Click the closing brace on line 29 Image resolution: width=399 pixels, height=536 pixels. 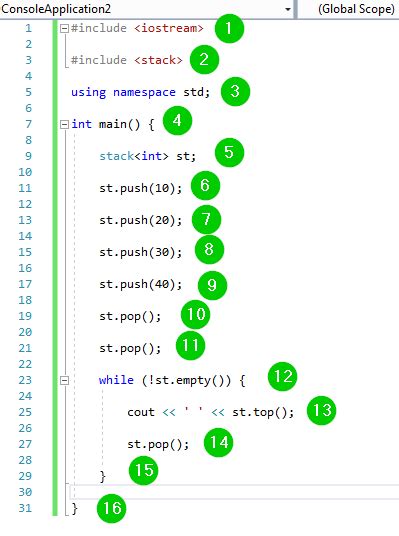coord(102,477)
